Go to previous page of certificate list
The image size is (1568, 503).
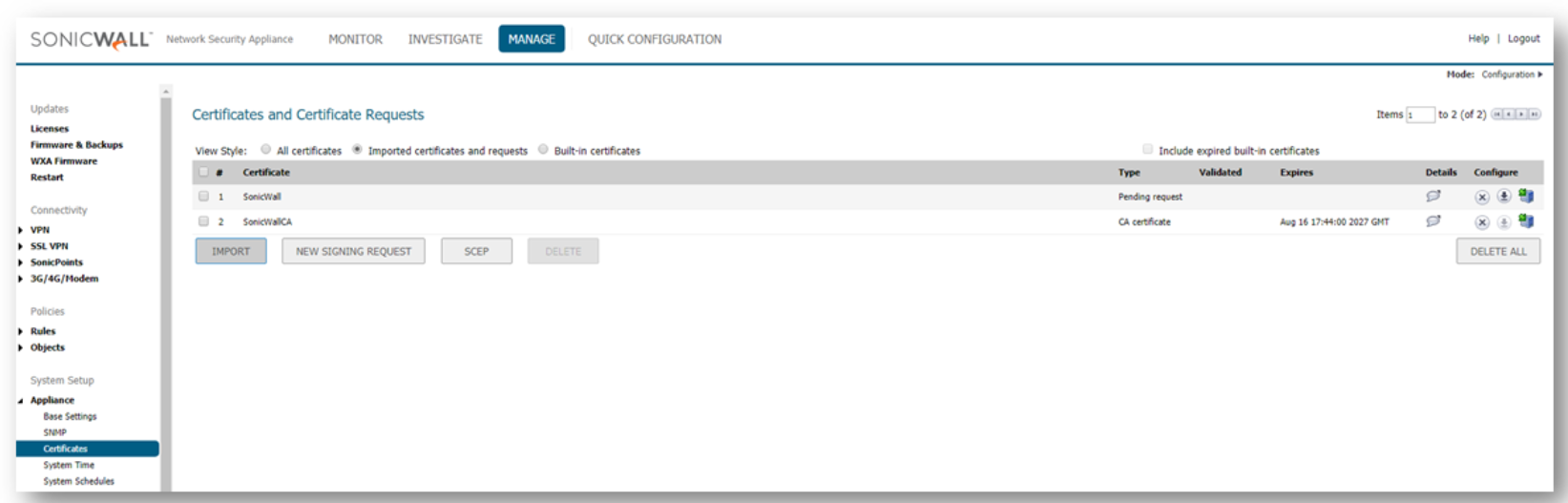point(1509,115)
